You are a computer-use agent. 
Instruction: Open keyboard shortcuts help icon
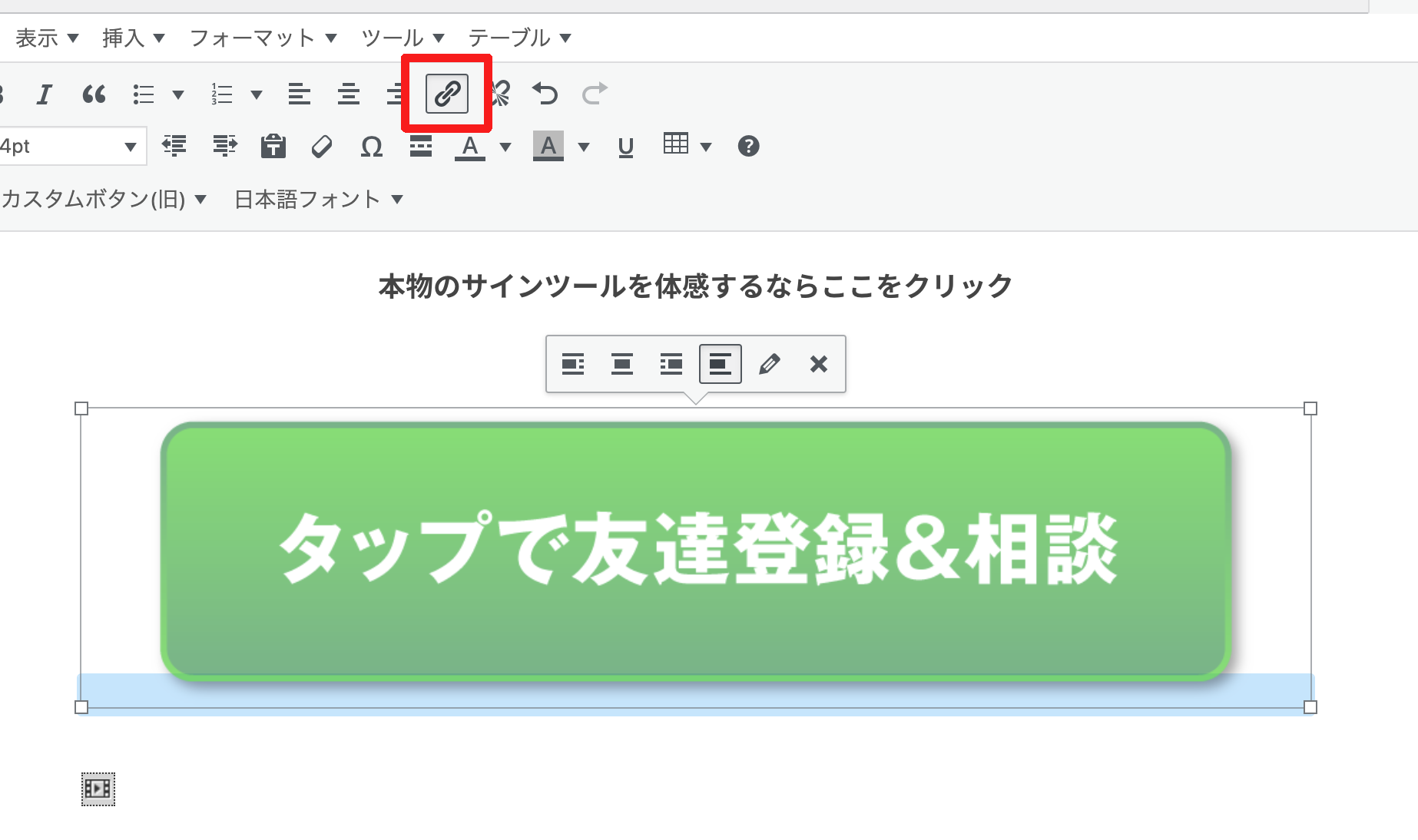(x=749, y=146)
